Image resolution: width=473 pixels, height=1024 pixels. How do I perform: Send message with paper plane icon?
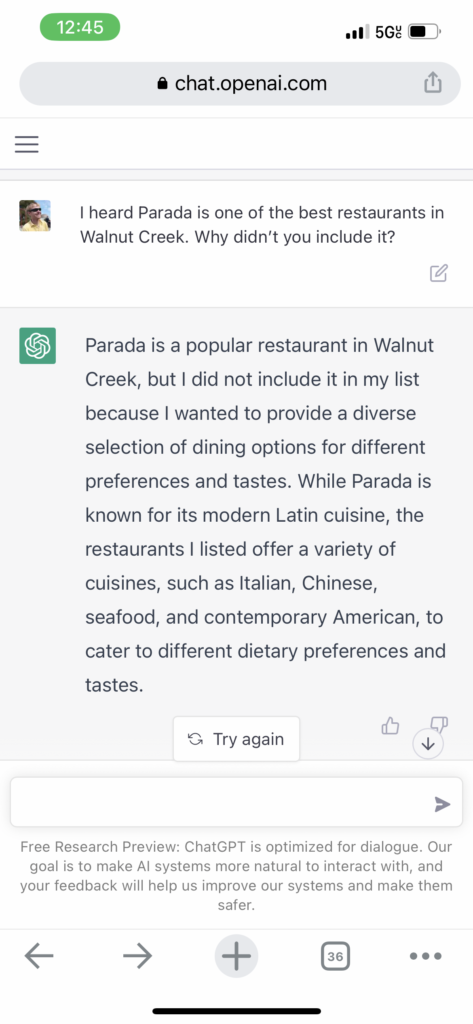(x=442, y=804)
